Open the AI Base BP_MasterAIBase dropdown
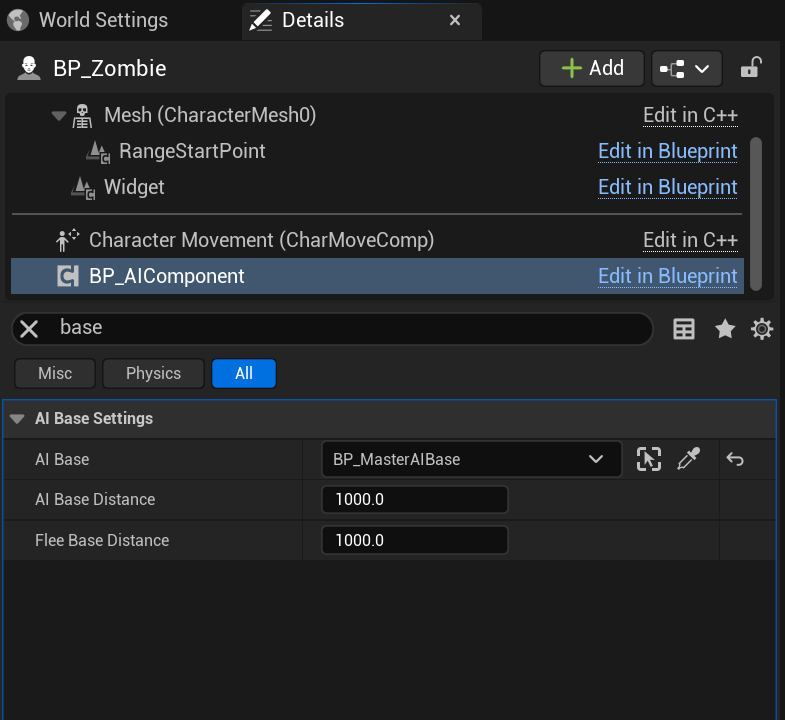785x720 pixels. [471, 460]
